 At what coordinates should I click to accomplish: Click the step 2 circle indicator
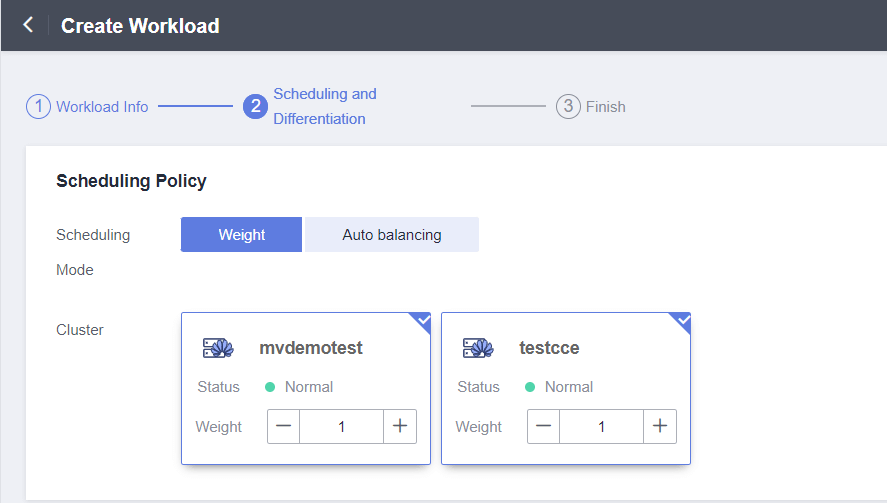(x=256, y=106)
